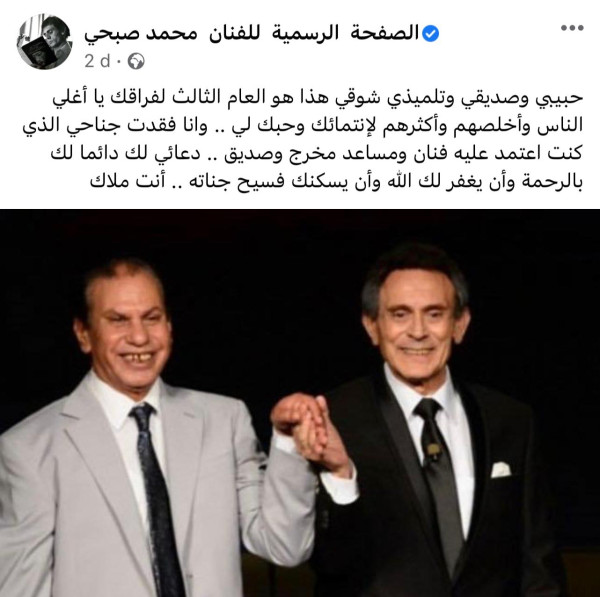Click the first line of post text starting حبيبي وصديقي
600x597 pixels.
(x=318, y=98)
